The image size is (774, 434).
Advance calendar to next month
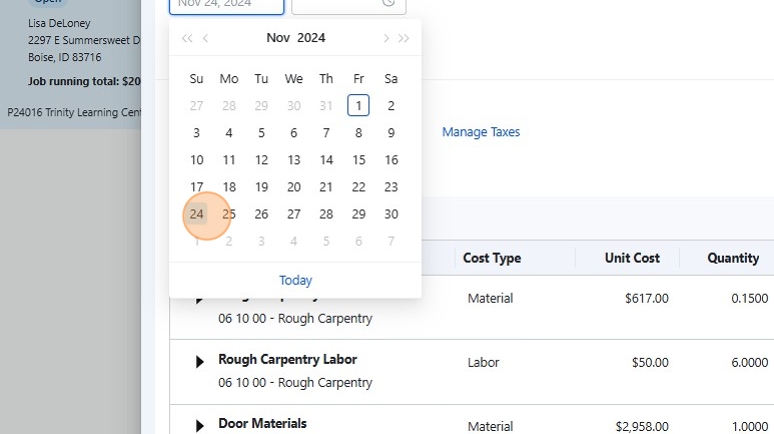(385, 39)
